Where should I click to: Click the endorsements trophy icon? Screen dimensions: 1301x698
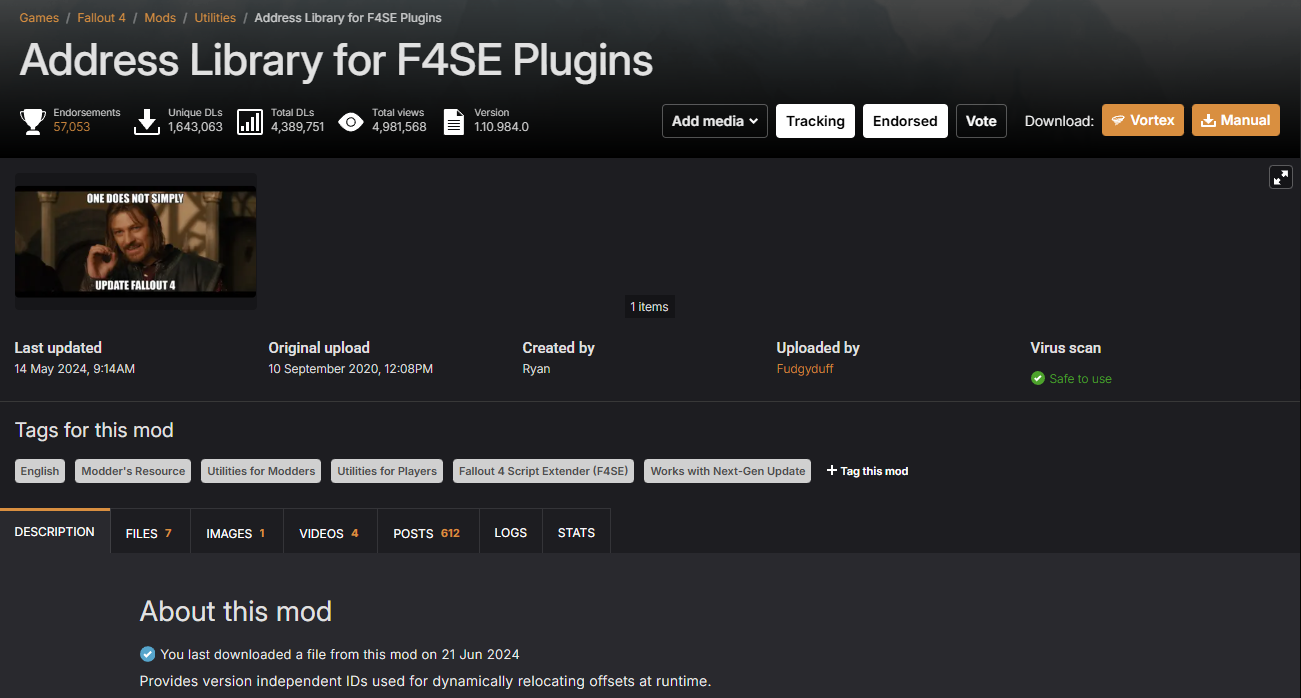click(x=33, y=122)
